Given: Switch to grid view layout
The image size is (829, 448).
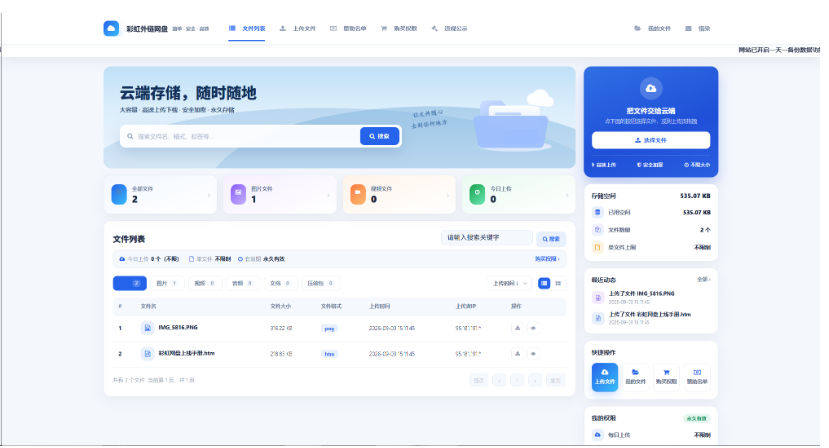Looking at the screenshot, I should tap(558, 284).
